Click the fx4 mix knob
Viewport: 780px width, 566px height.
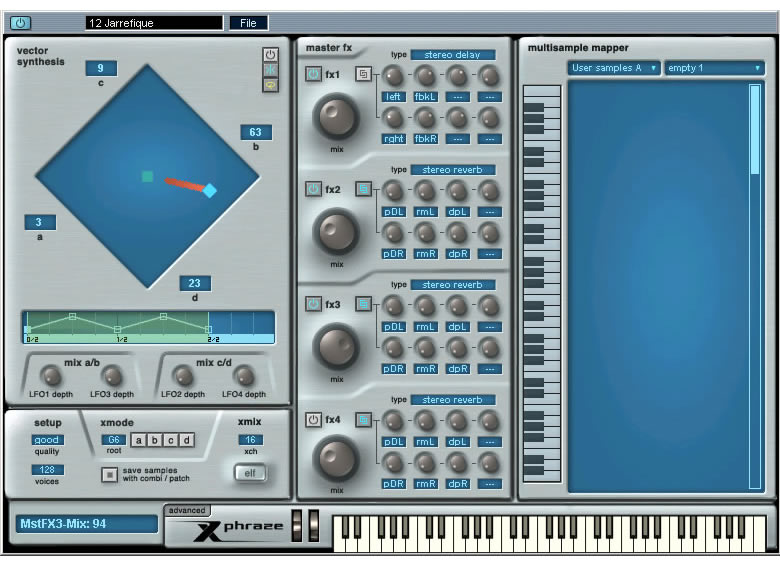(336, 459)
